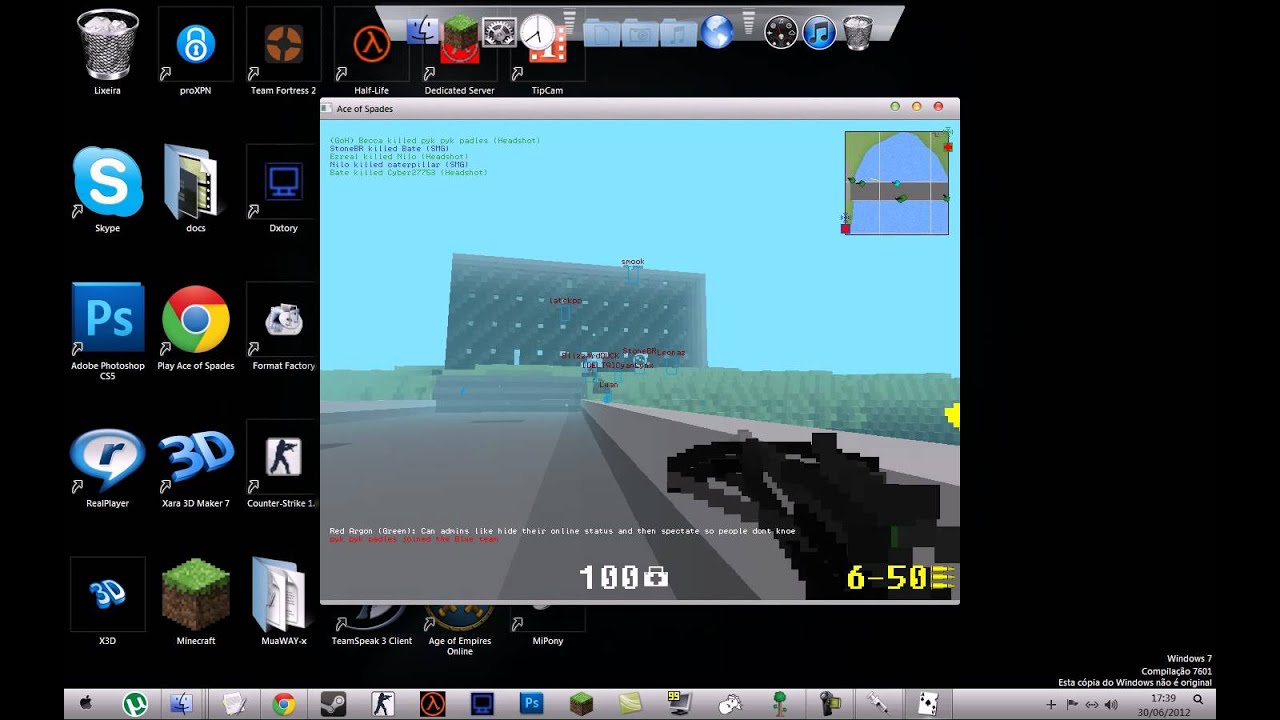Click 'Bate killed Cyber27753' kill feed line
Image resolution: width=1280 pixels, height=720 pixels.
(x=409, y=172)
